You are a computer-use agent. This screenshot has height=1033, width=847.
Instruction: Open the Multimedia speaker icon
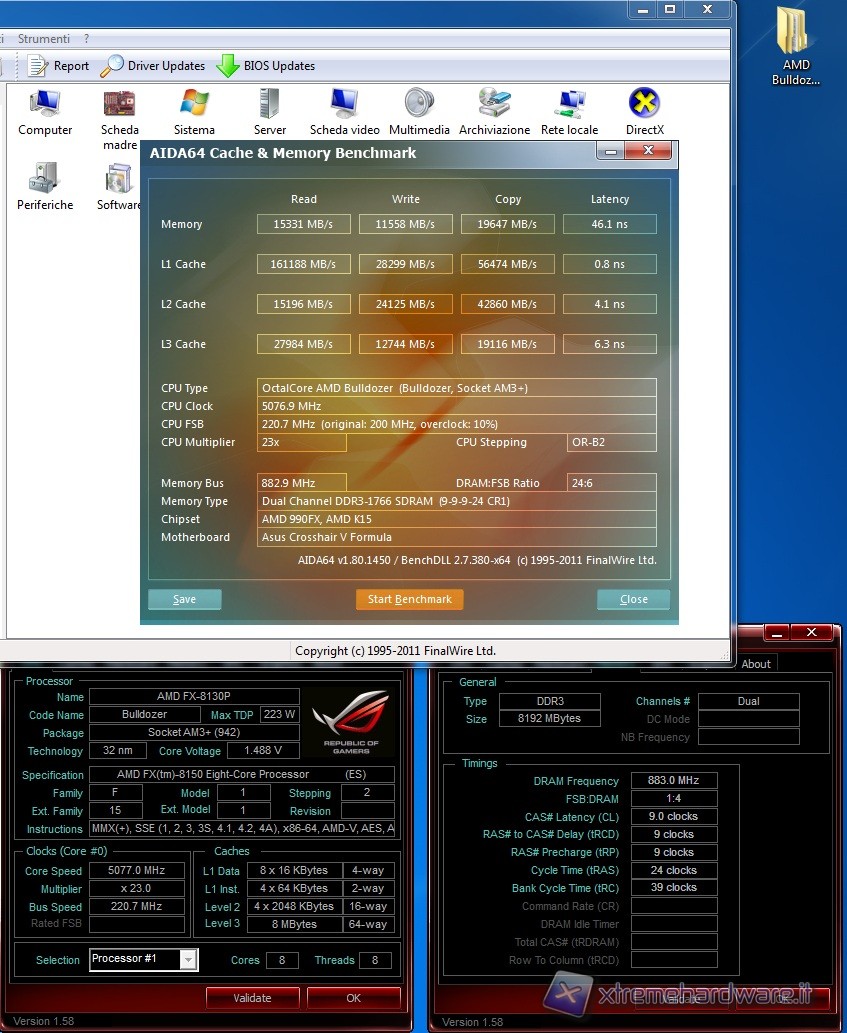coord(419,104)
